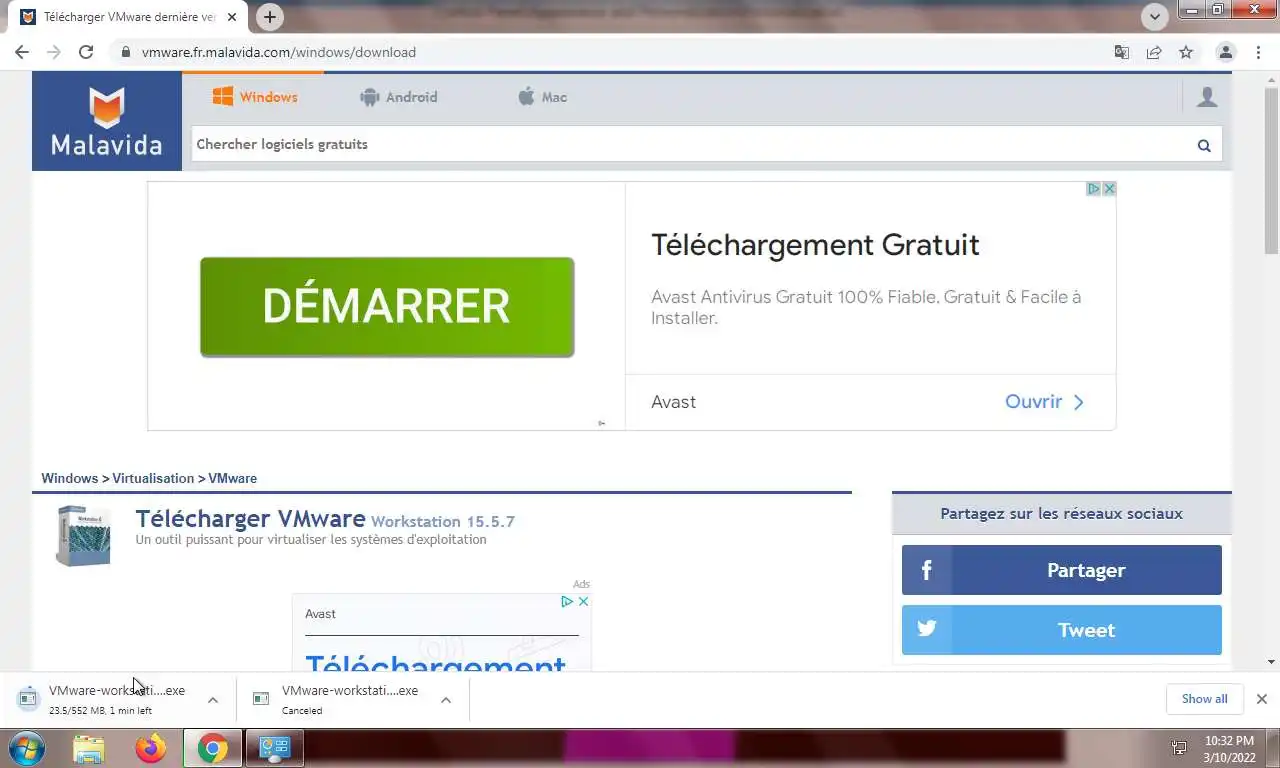1280x768 pixels.
Task: Click the Google Translate icon
Action: (x=1122, y=52)
